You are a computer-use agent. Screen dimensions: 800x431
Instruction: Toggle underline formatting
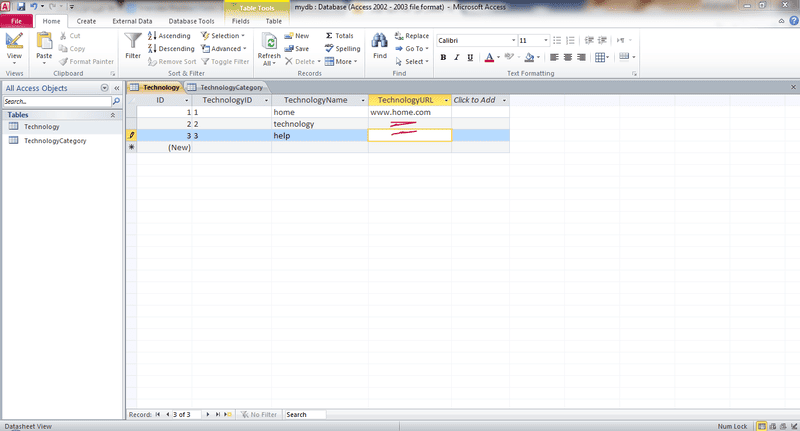coord(470,57)
